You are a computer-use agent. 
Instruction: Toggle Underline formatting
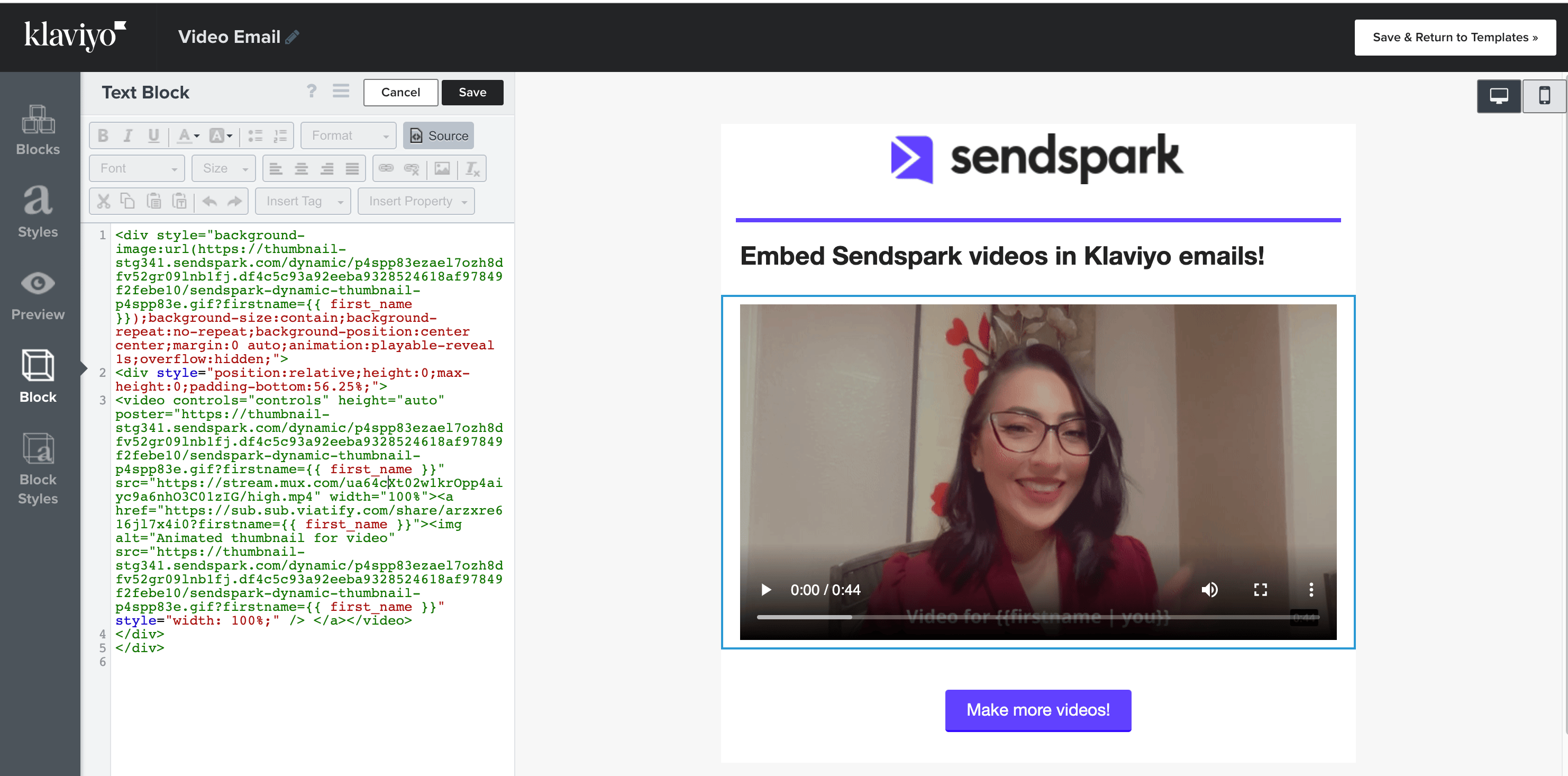[x=153, y=136]
